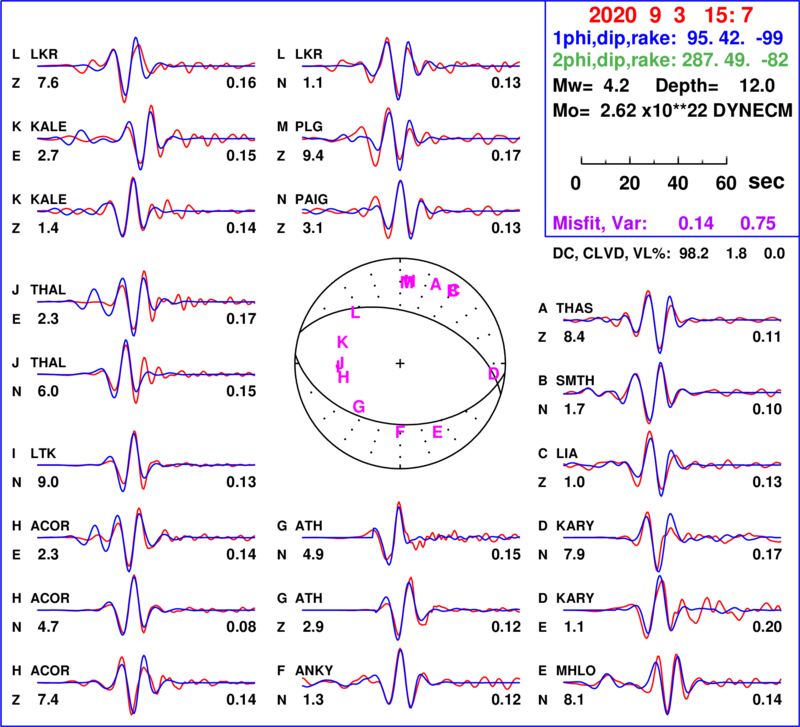800x727 pixels.
Task: Click the amplitude value 8.4 under THAS
Action: coord(574,337)
